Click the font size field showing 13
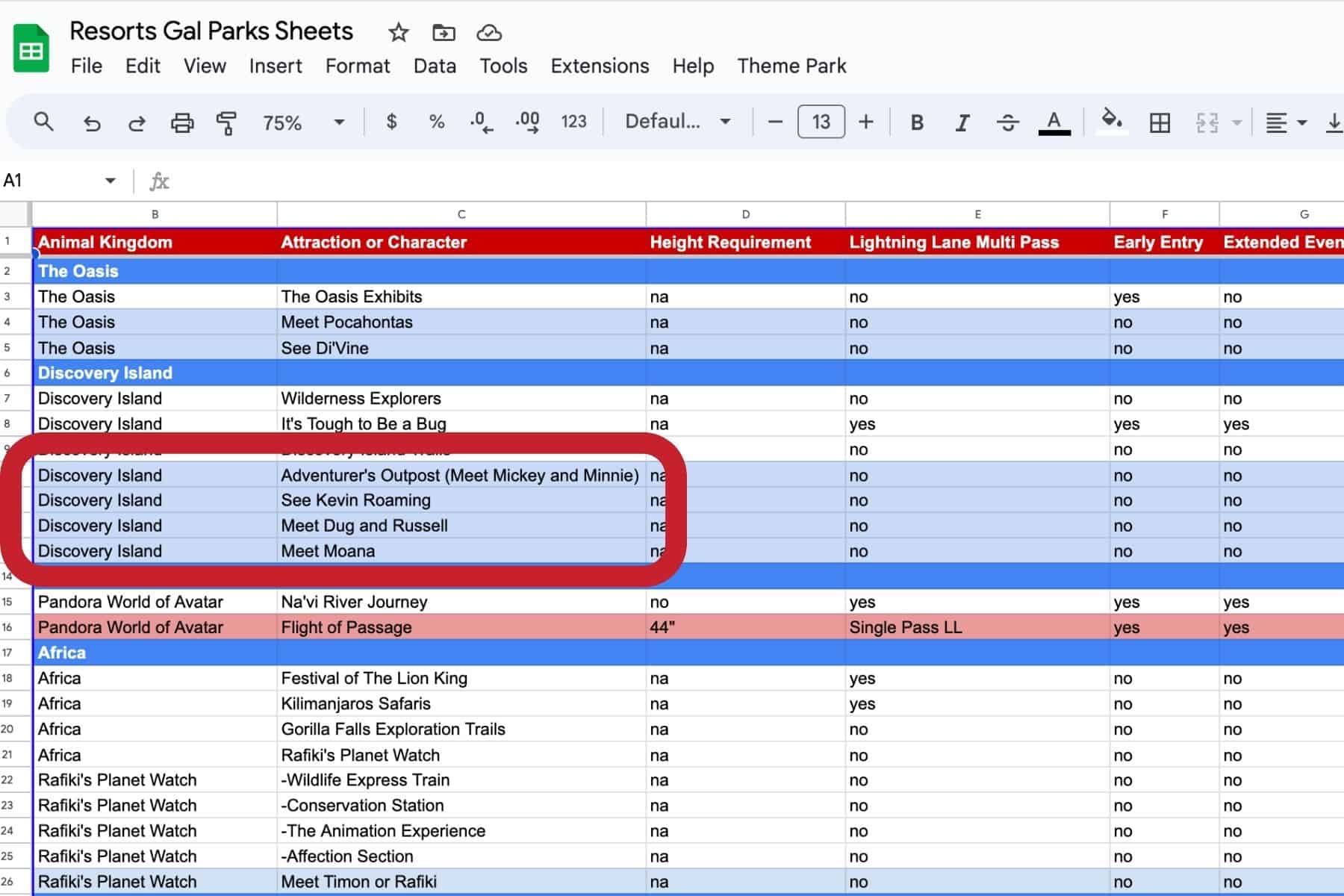 [x=821, y=122]
